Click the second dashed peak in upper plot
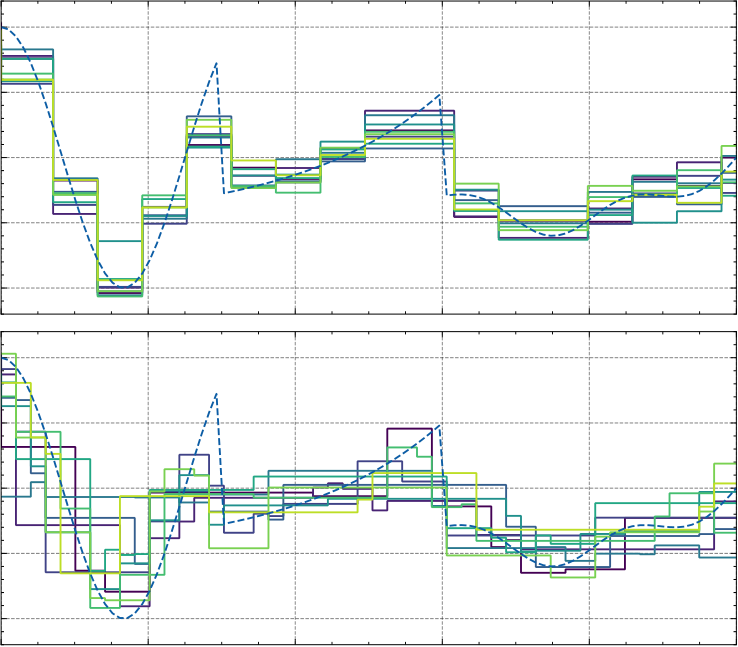This screenshot has width=738, height=647. coord(440,95)
